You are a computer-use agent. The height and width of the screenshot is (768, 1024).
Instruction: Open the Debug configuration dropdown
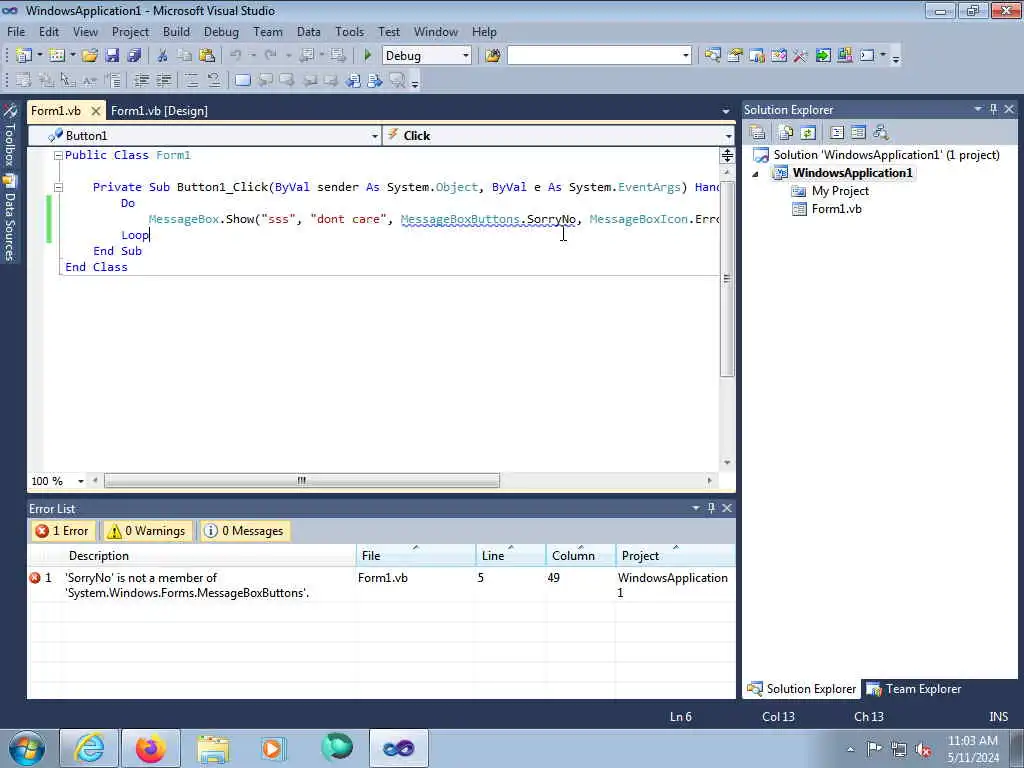466,56
